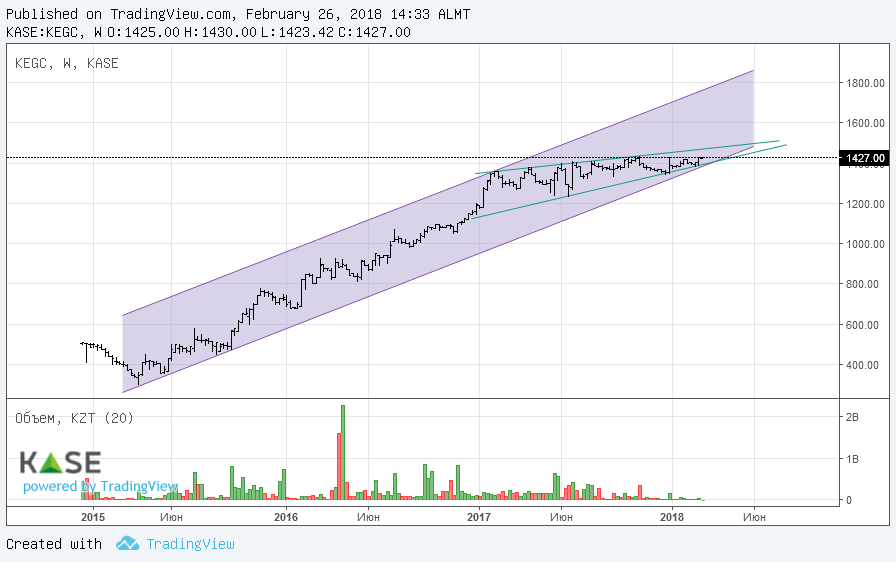Click the 2015 time axis label

click(93, 517)
